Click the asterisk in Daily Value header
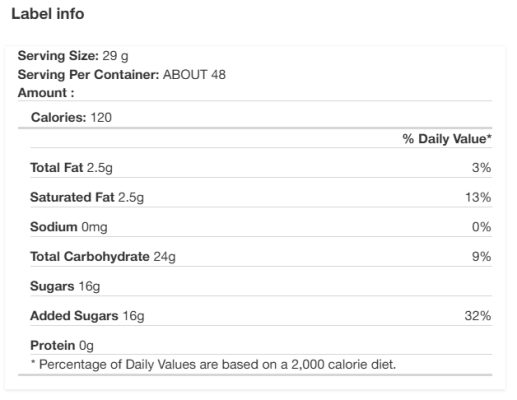 (489, 136)
